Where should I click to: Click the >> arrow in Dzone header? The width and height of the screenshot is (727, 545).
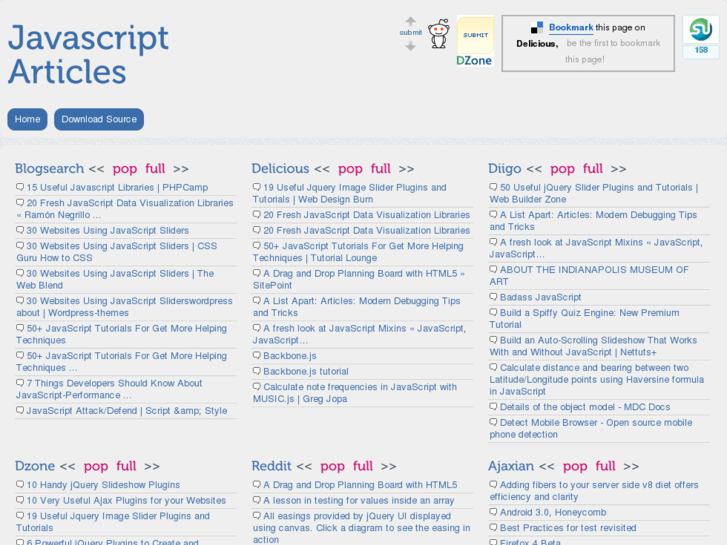pos(152,466)
